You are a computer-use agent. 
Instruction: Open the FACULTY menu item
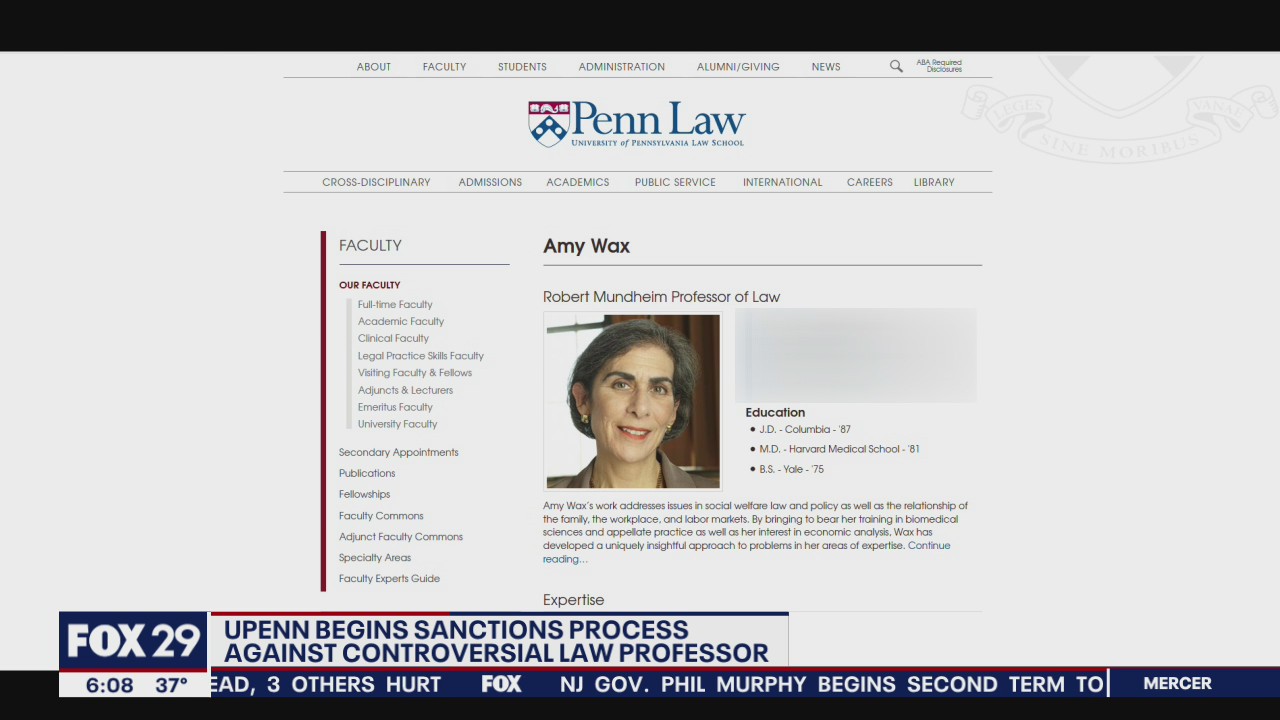(x=444, y=66)
